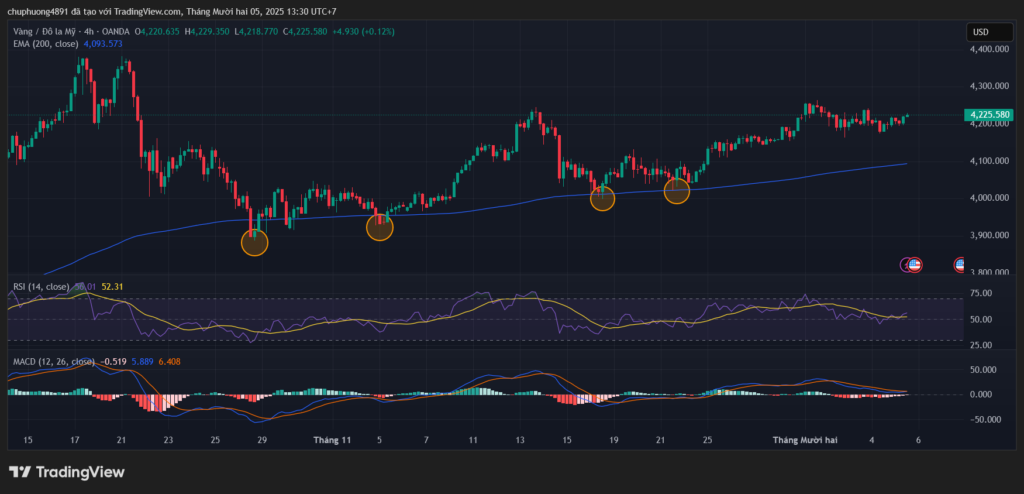Click the Tháng 11 label on time axis
Screen dimensions: 1024x494
tap(331, 440)
